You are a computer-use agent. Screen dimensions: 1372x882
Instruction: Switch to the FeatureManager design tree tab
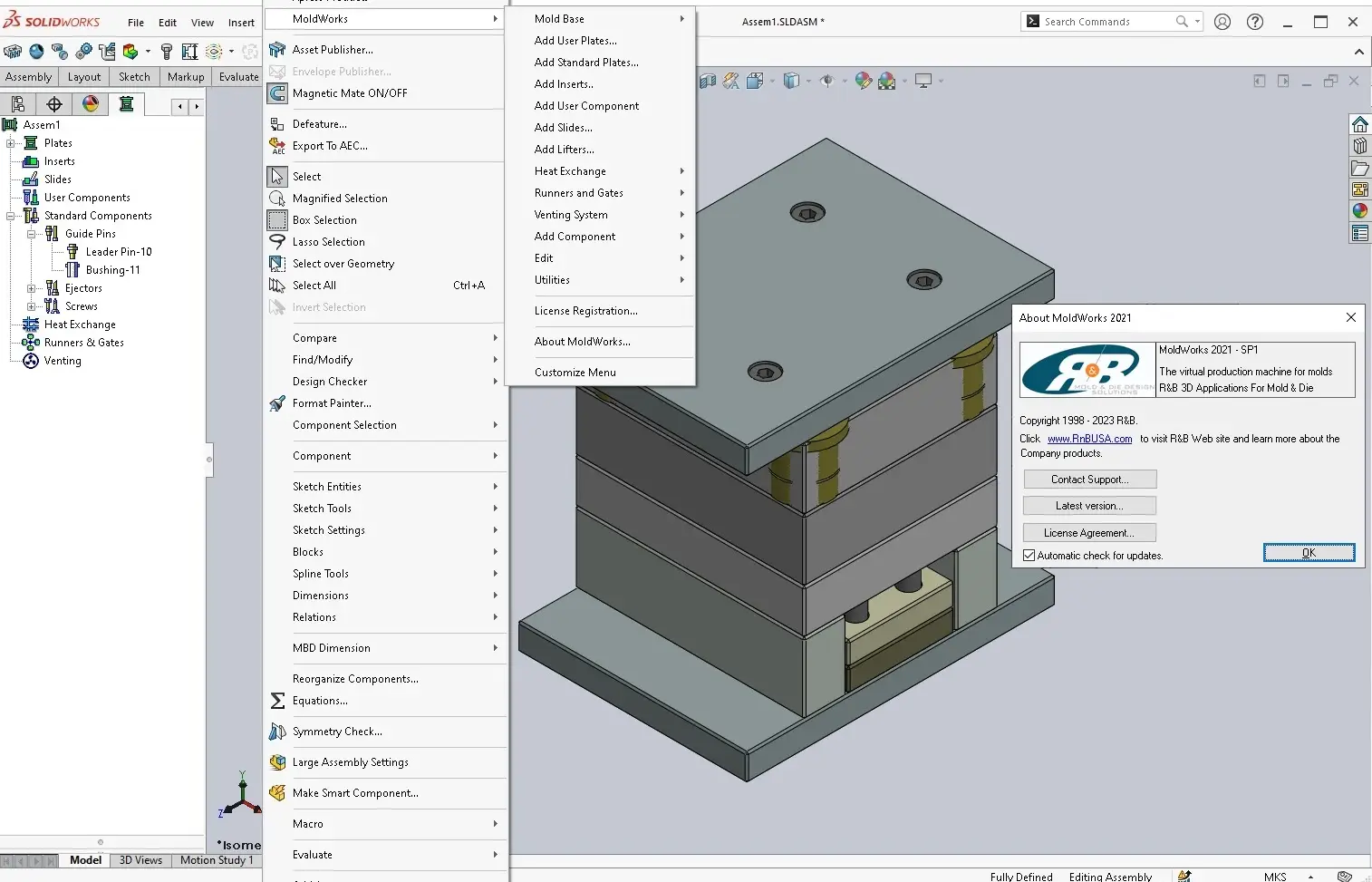[x=18, y=104]
